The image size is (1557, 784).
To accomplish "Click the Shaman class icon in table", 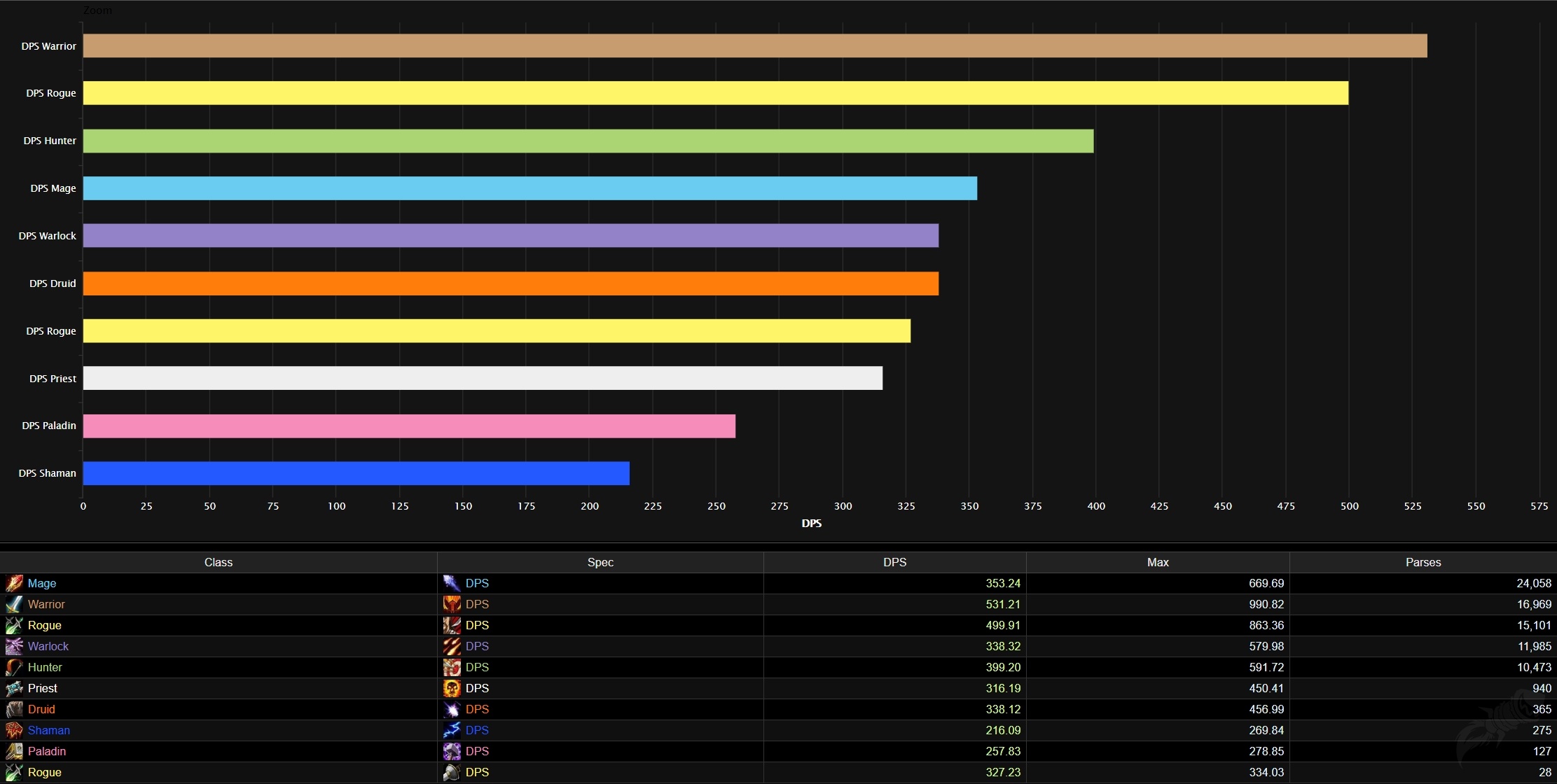I will click(x=14, y=729).
